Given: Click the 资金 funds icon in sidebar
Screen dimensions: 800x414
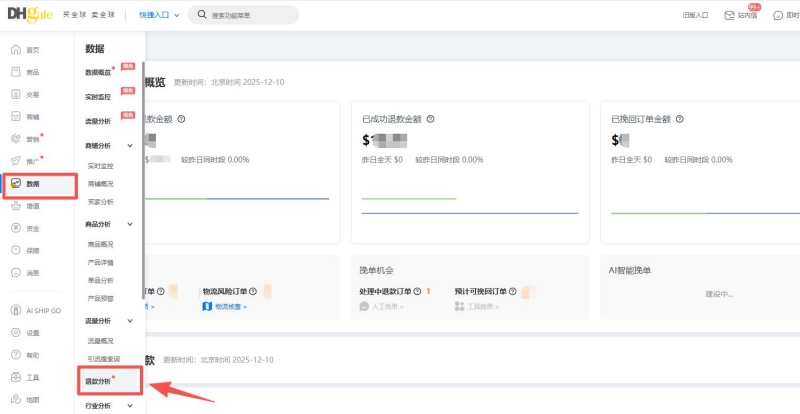Looking at the screenshot, I should (x=16, y=228).
